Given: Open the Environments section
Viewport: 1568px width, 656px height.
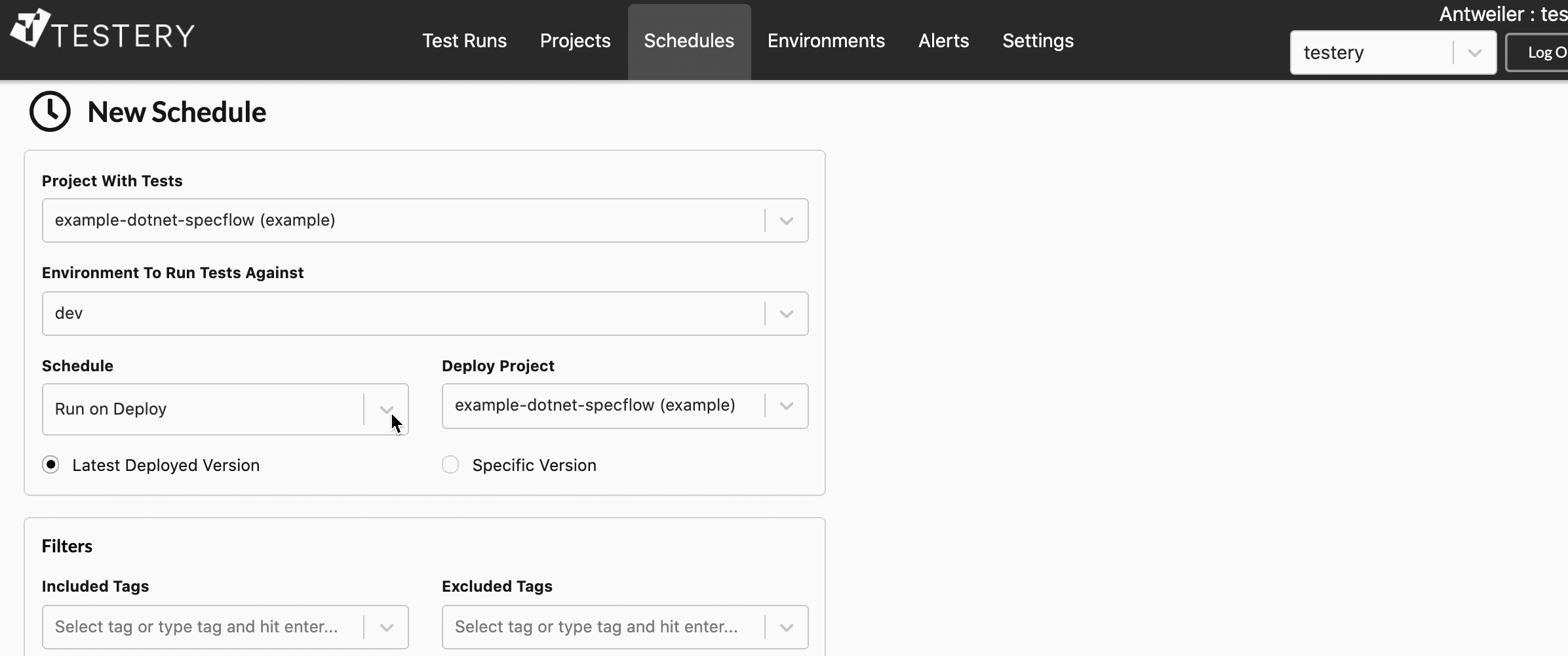Looking at the screenshot, I should click(825, 41).
